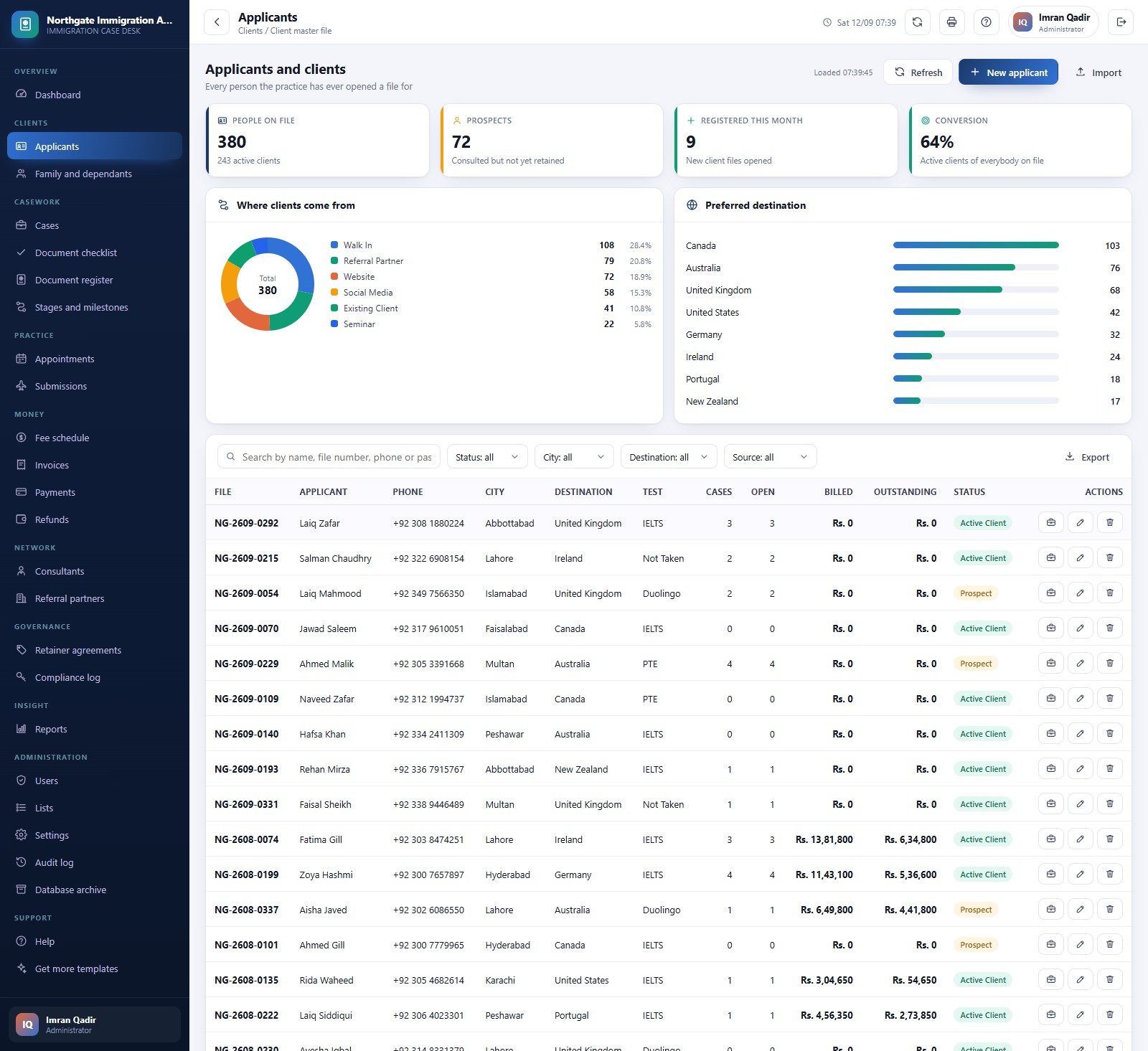Open cases for Jawad Saleem row
Viewport: 1148px width, 1051px height.
pyautogui.click(x=1051, y=628)
